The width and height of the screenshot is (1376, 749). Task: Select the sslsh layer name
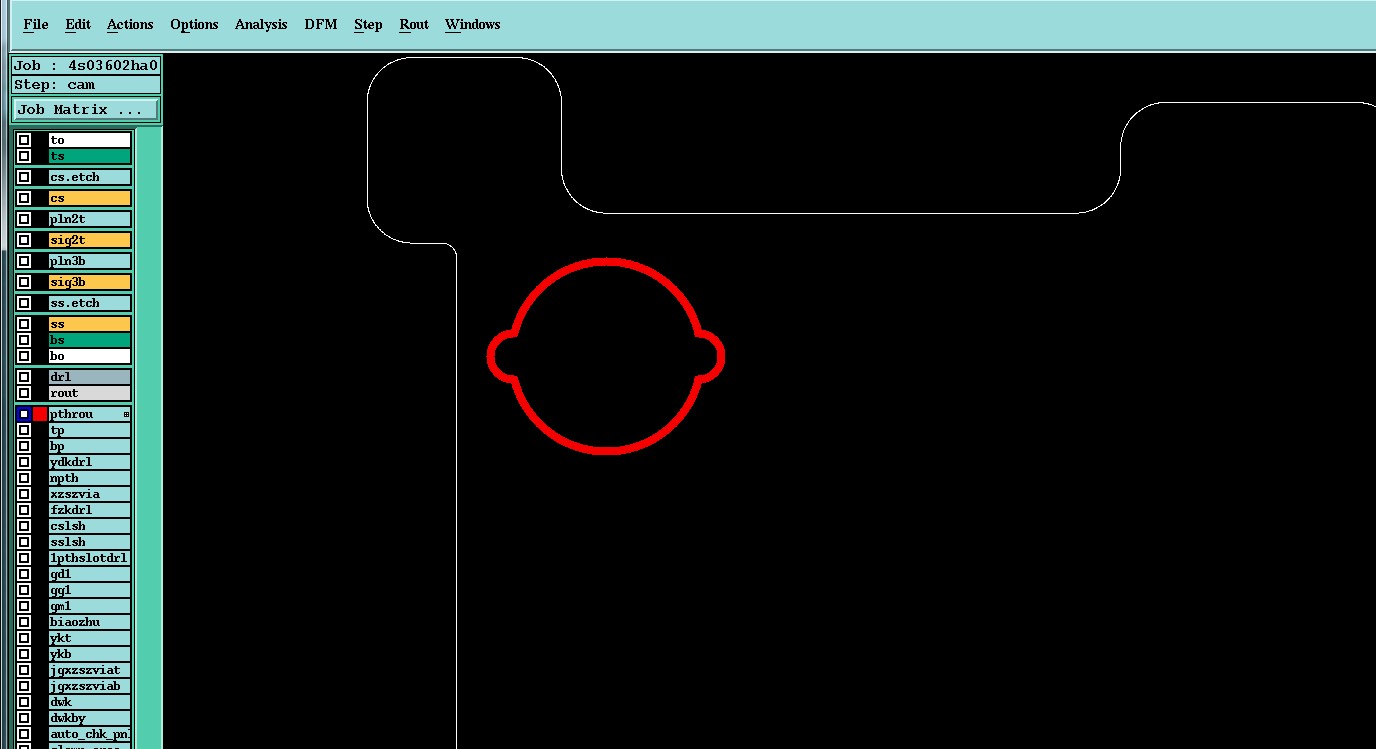click(90, 542)
